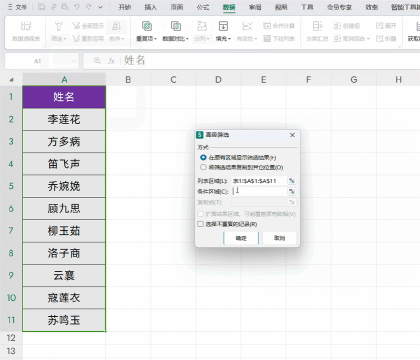Viewport: 420px width, 360px height.
Task: Select row 5 header
Action: [x=11, y=186]
